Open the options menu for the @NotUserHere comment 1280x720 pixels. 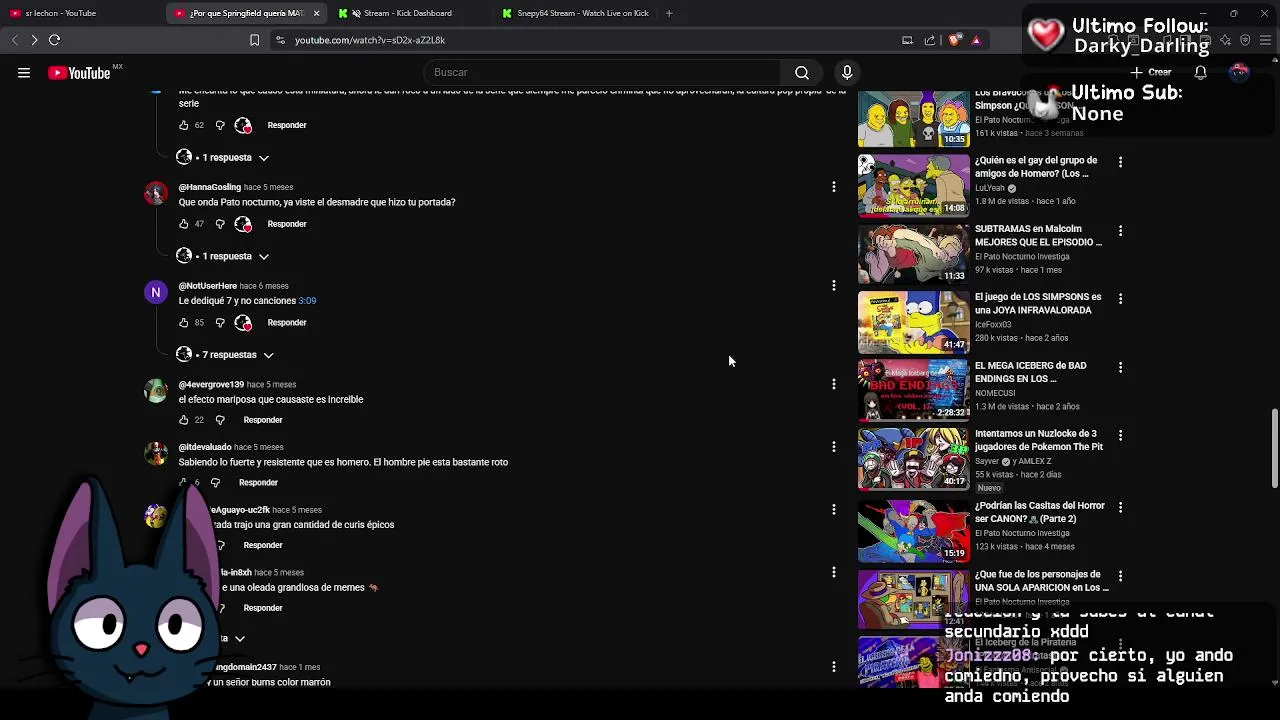833,286
